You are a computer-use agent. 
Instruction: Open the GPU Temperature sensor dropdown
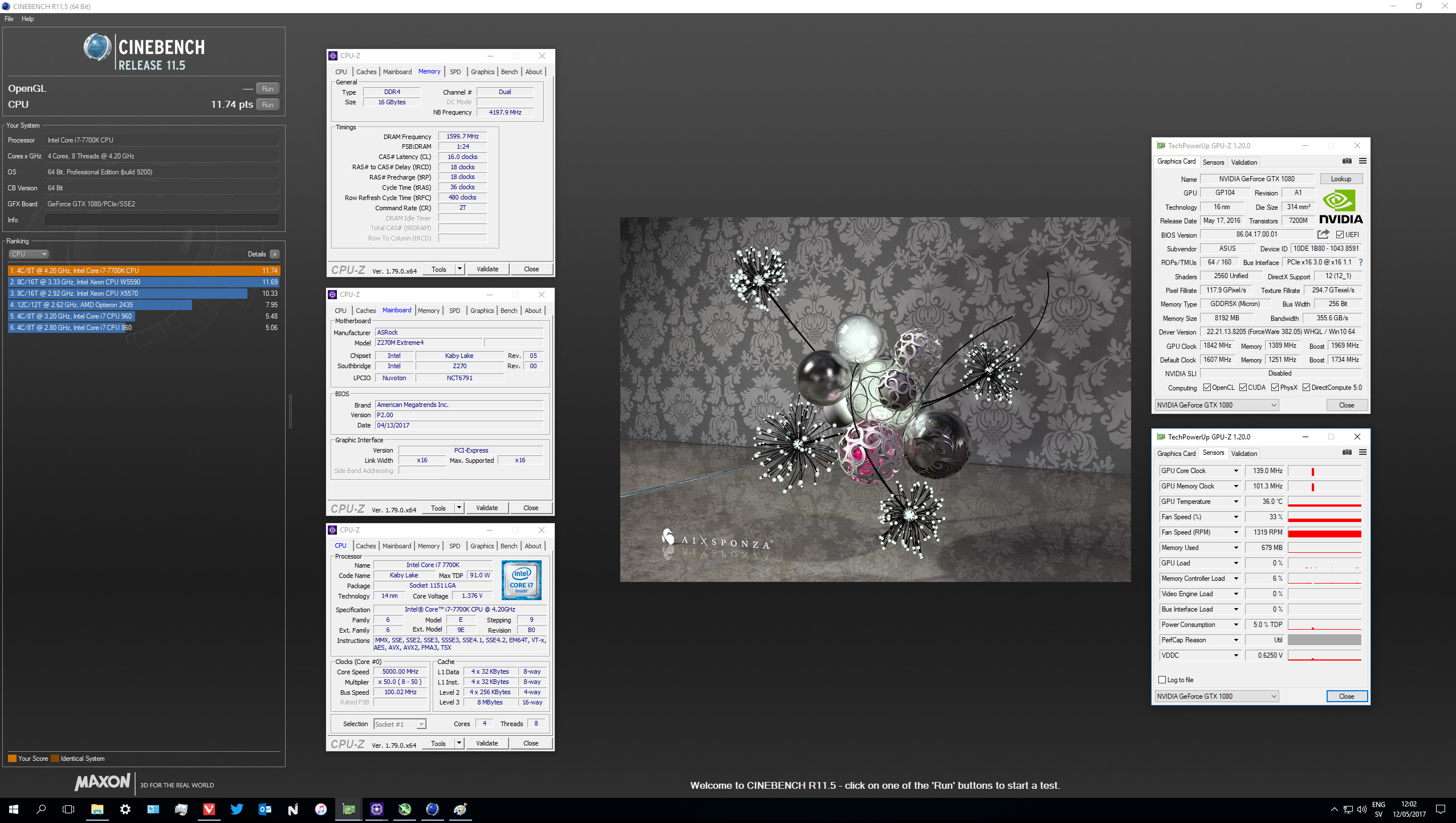click(1236, 502)
